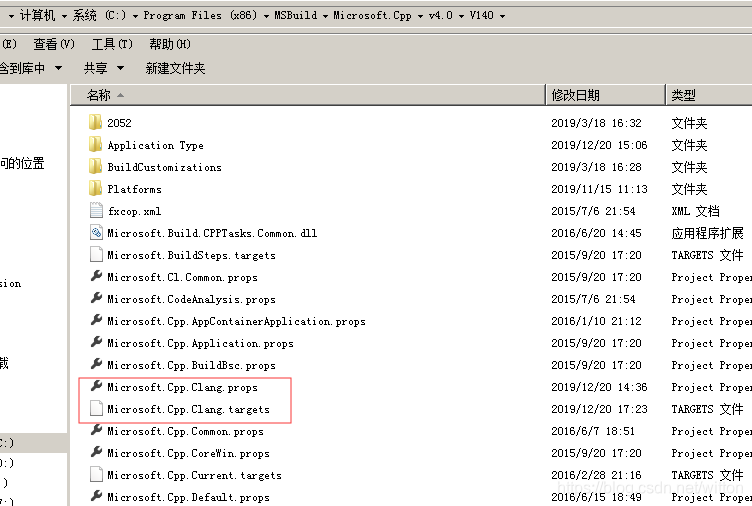Viewport: 752px width, 506px height.
Task: Expand dropdown arrow after 系统 (C:) breadcrumb
Action: (x=135, y=16)
